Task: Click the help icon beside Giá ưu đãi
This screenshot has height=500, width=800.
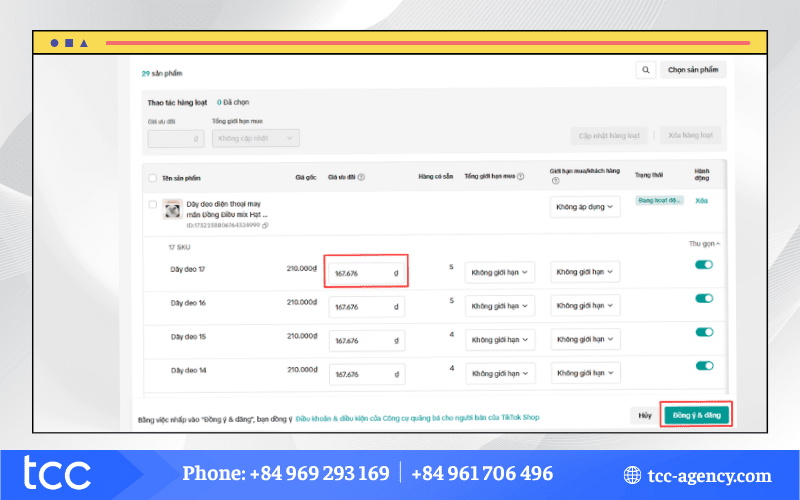Action: [361, 177]
